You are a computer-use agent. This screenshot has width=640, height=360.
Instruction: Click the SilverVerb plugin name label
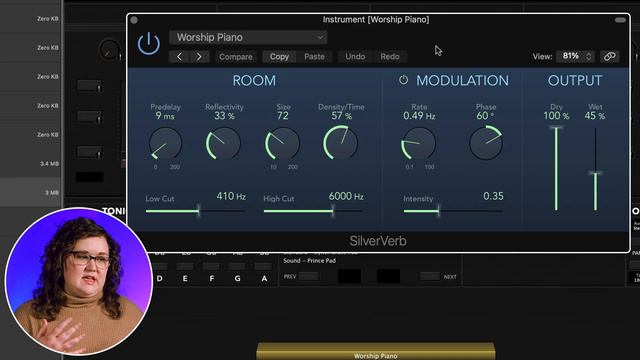click(378, 241)
